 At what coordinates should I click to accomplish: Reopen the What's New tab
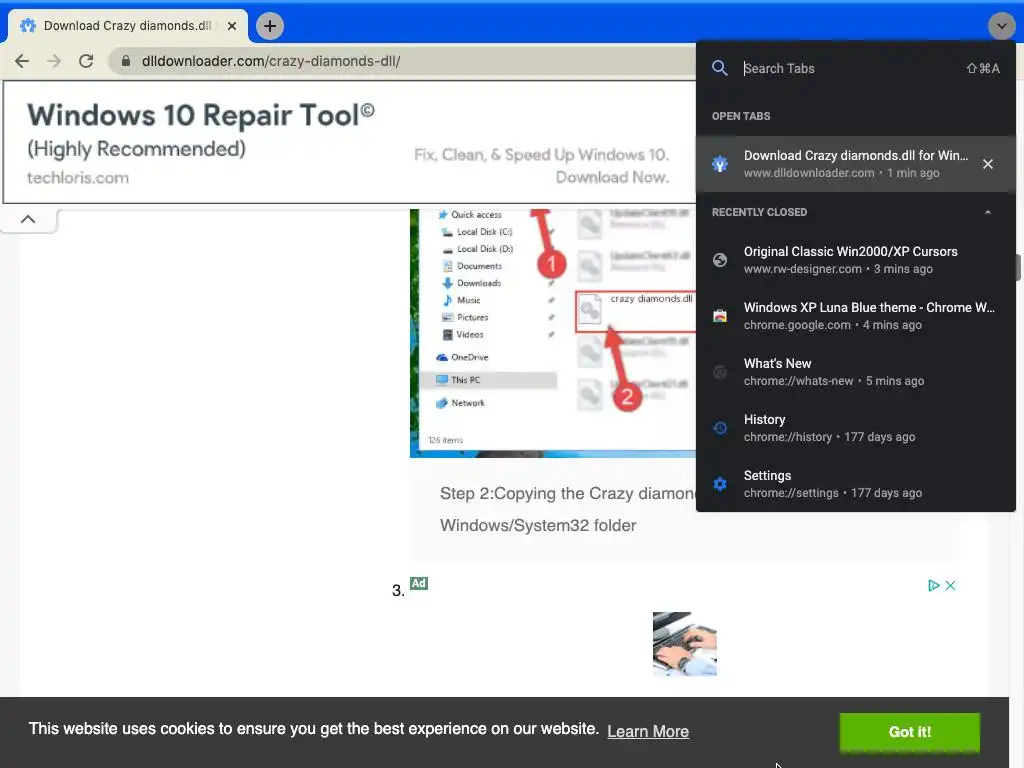856,372
